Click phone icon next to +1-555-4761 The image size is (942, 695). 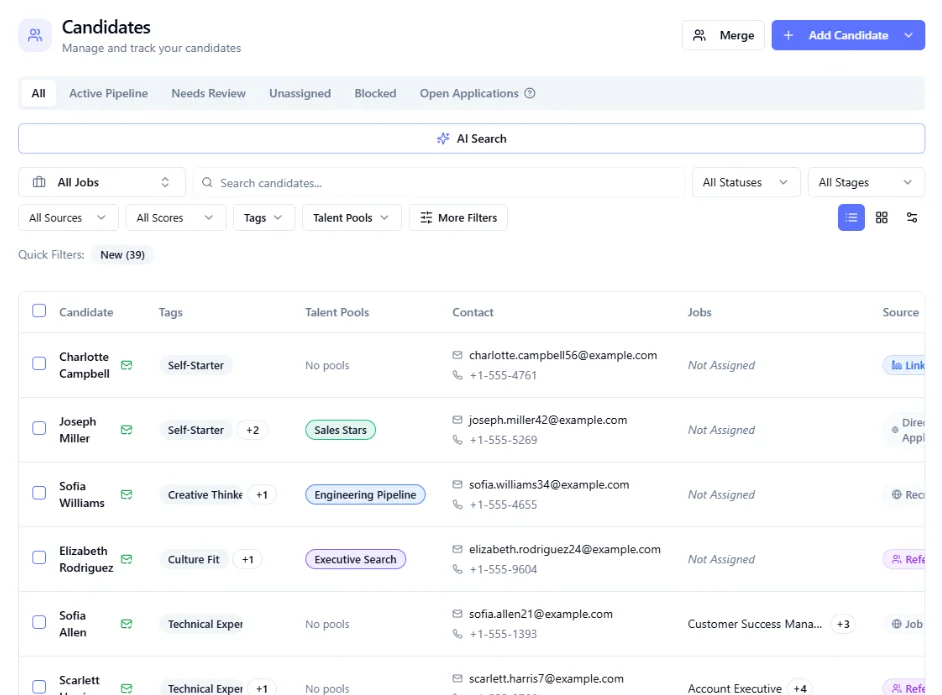[457, 375]
